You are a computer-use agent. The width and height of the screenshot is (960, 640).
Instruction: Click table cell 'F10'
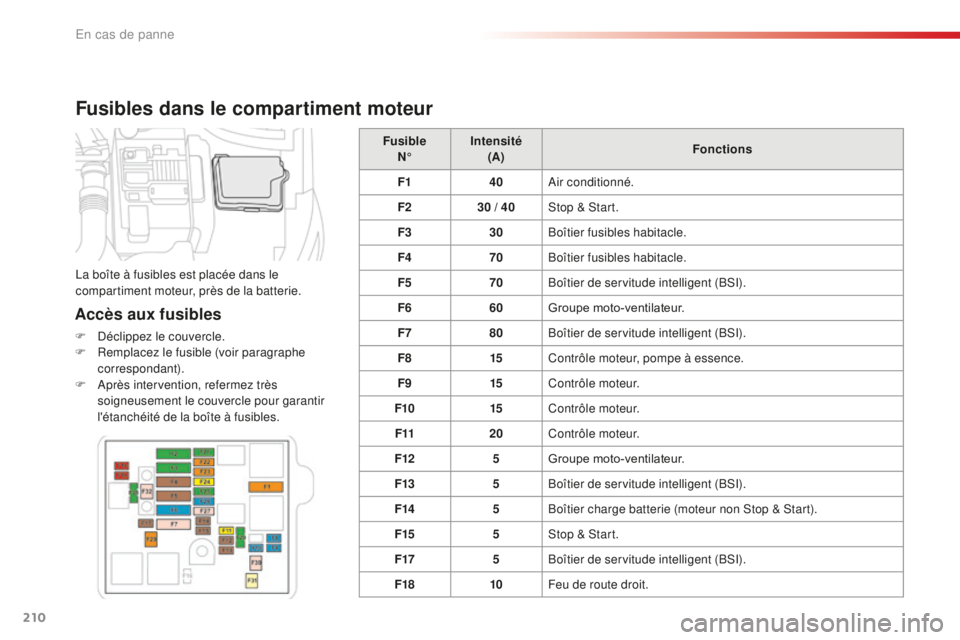pyautogui.click(x=405, y=408)
